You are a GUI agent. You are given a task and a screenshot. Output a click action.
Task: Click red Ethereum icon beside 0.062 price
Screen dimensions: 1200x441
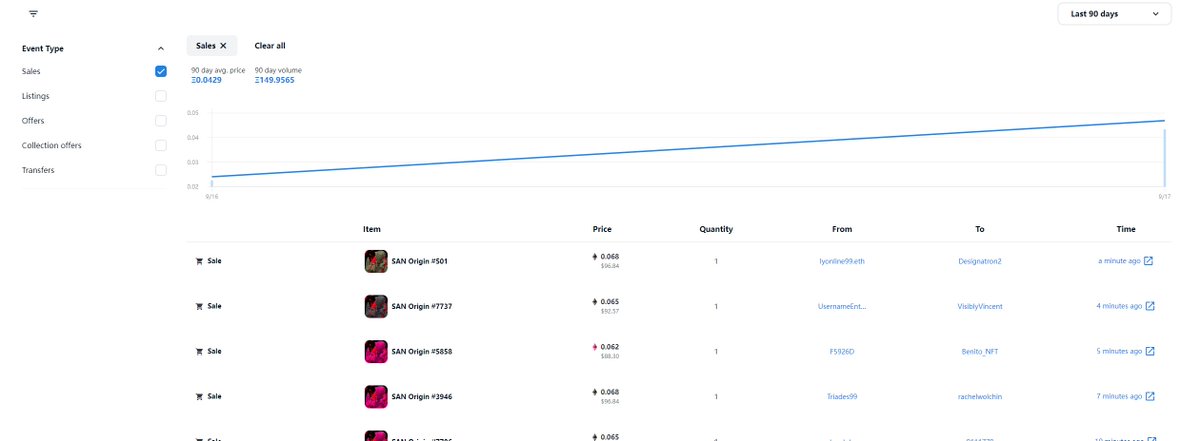click(595, 347)
